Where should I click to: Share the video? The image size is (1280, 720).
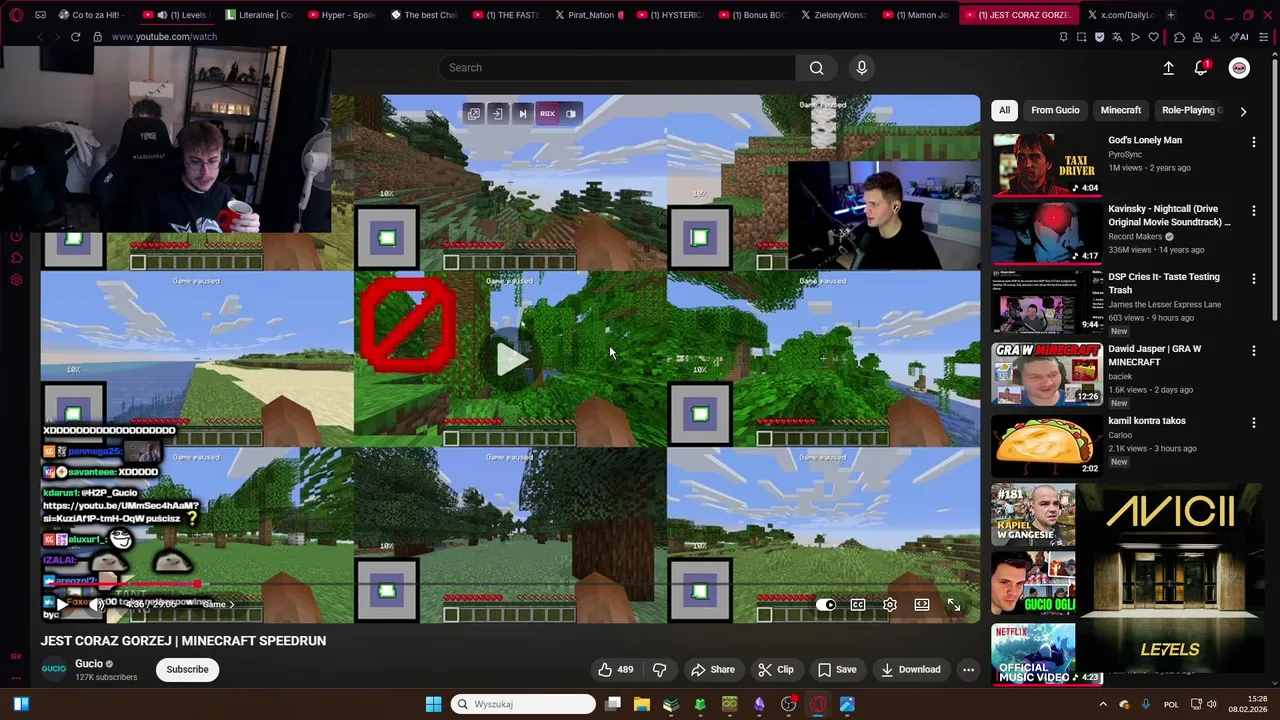(713, 670)
